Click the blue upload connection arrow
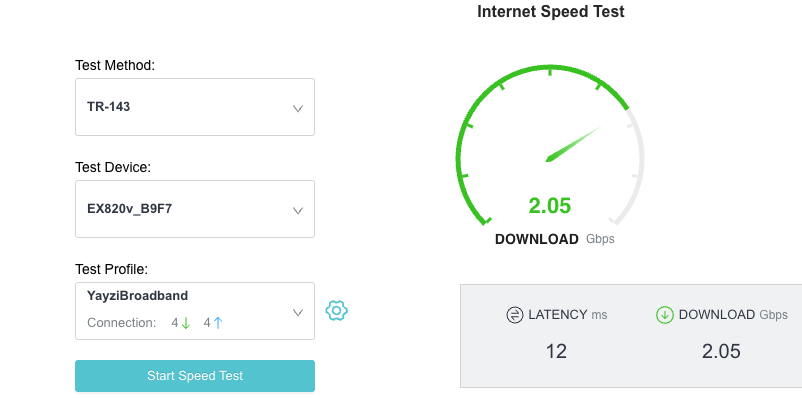 [x=218, y=323]
